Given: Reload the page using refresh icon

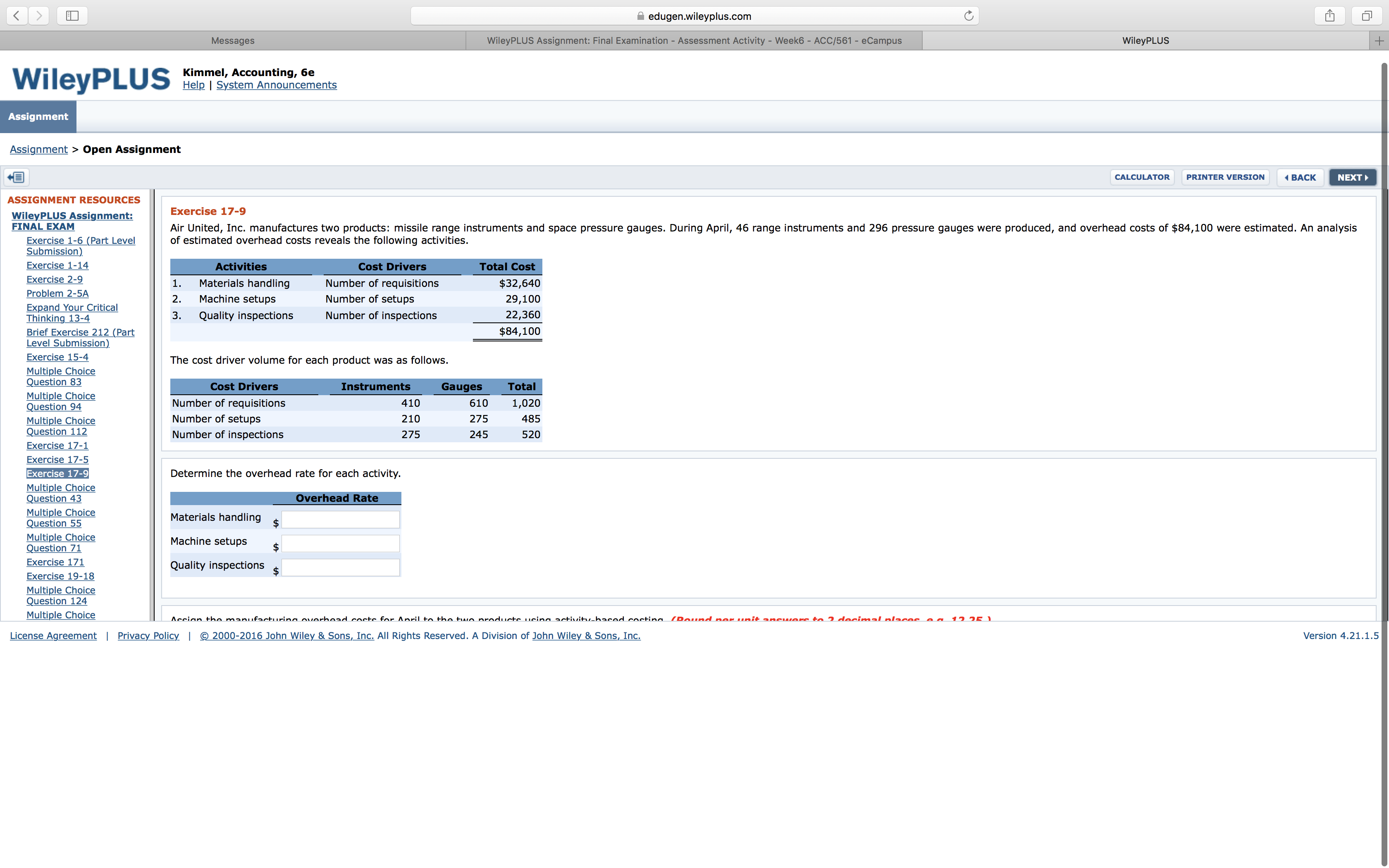Looking at the screenshot, I should click(968, 16).
